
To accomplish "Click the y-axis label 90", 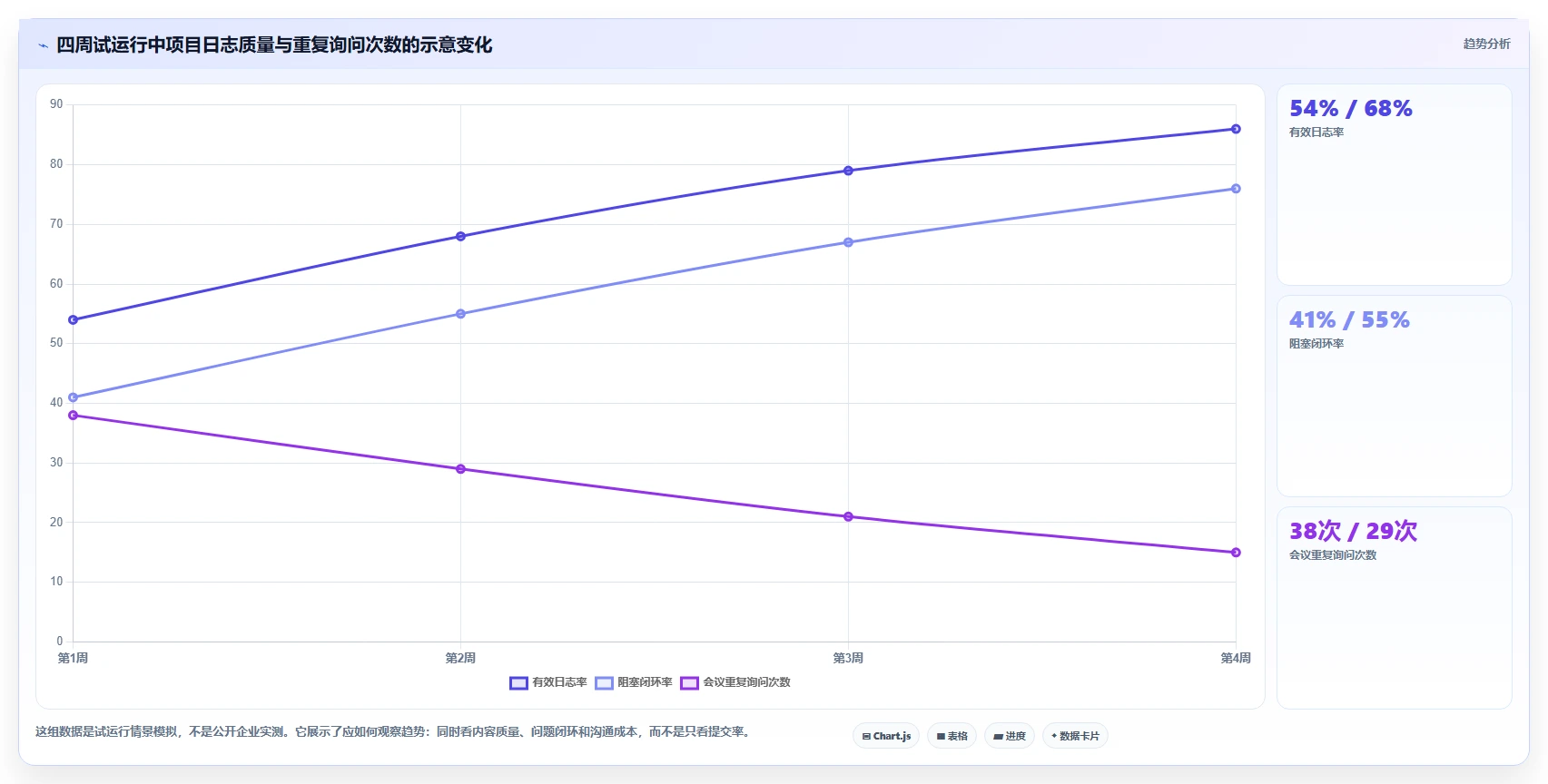I will click(56, 104).
